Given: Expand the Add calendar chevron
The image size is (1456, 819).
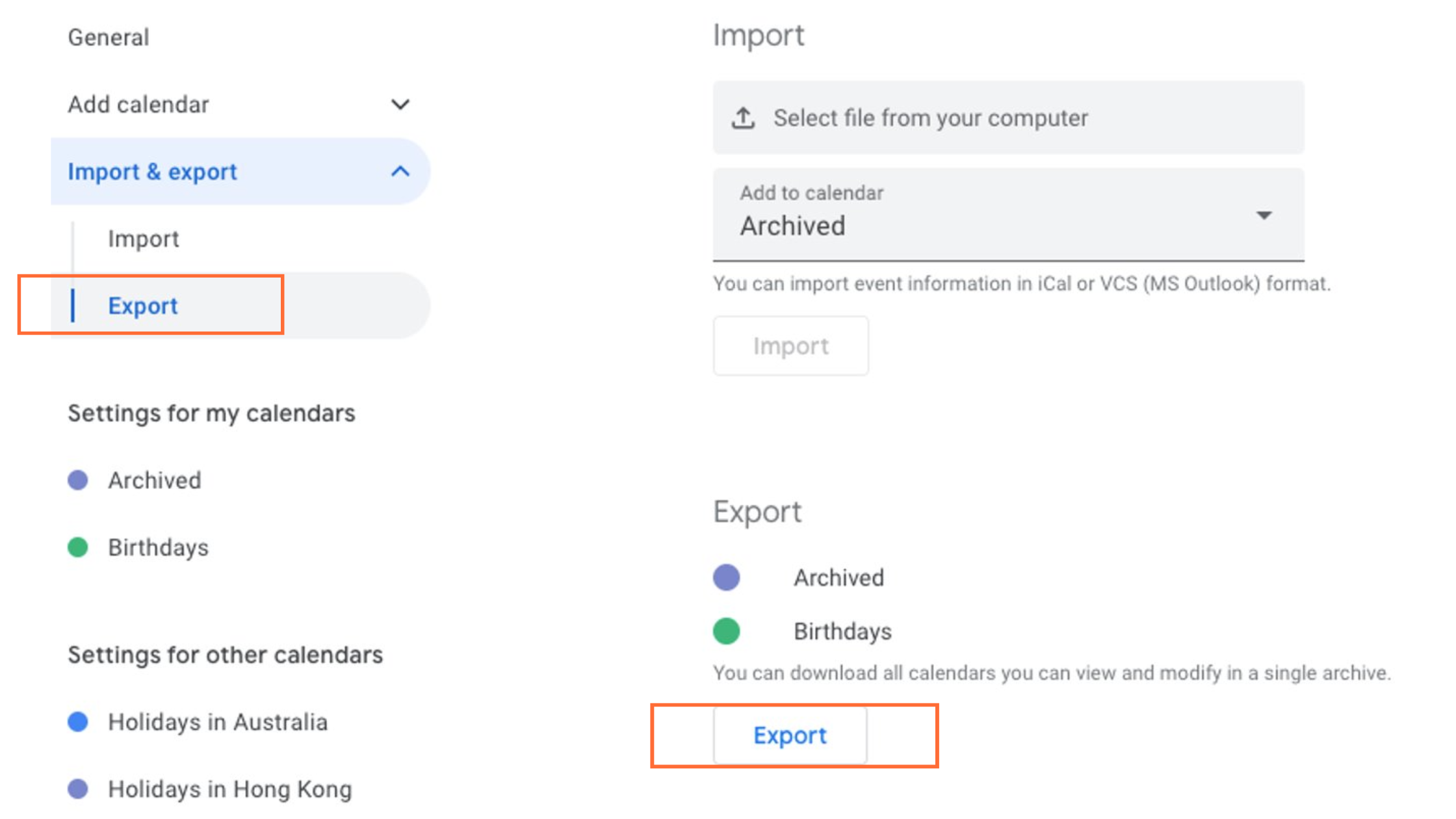Looking at the screenshot, I should 400,105.
